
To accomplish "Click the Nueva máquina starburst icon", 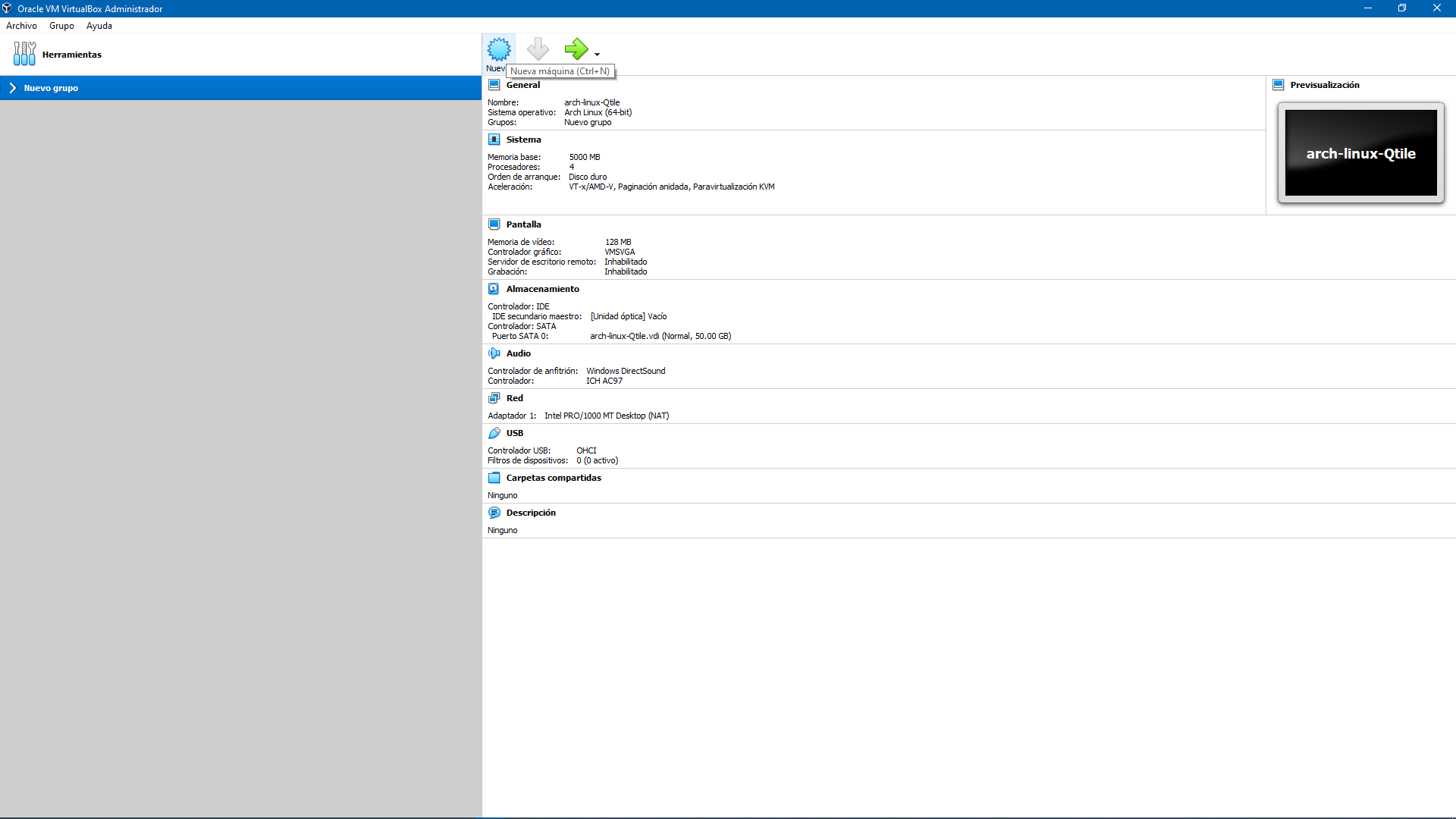I will 498,49.
